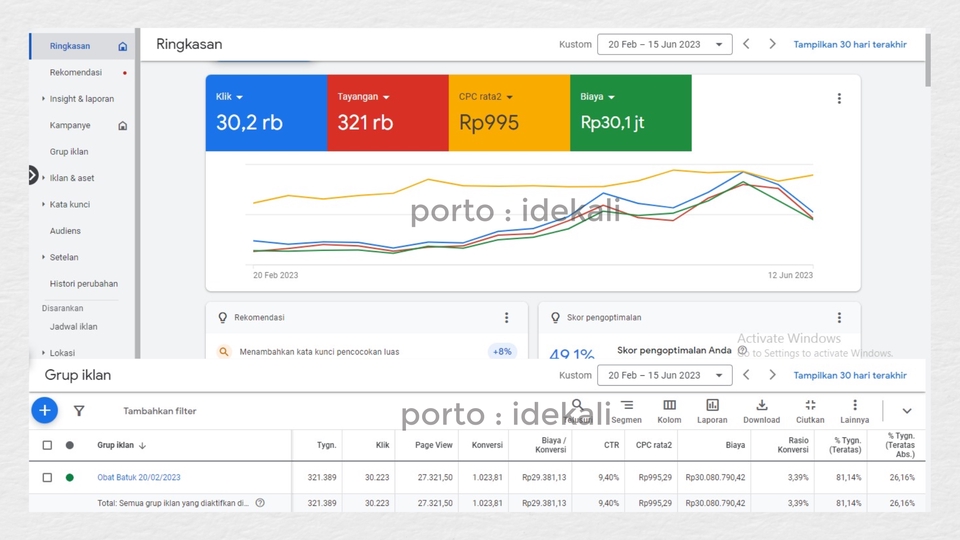The image size is (960, 540).
Task: Click Tampilkan 30 hari terakhir in Grup iklan header
Action: pos(850,375)
